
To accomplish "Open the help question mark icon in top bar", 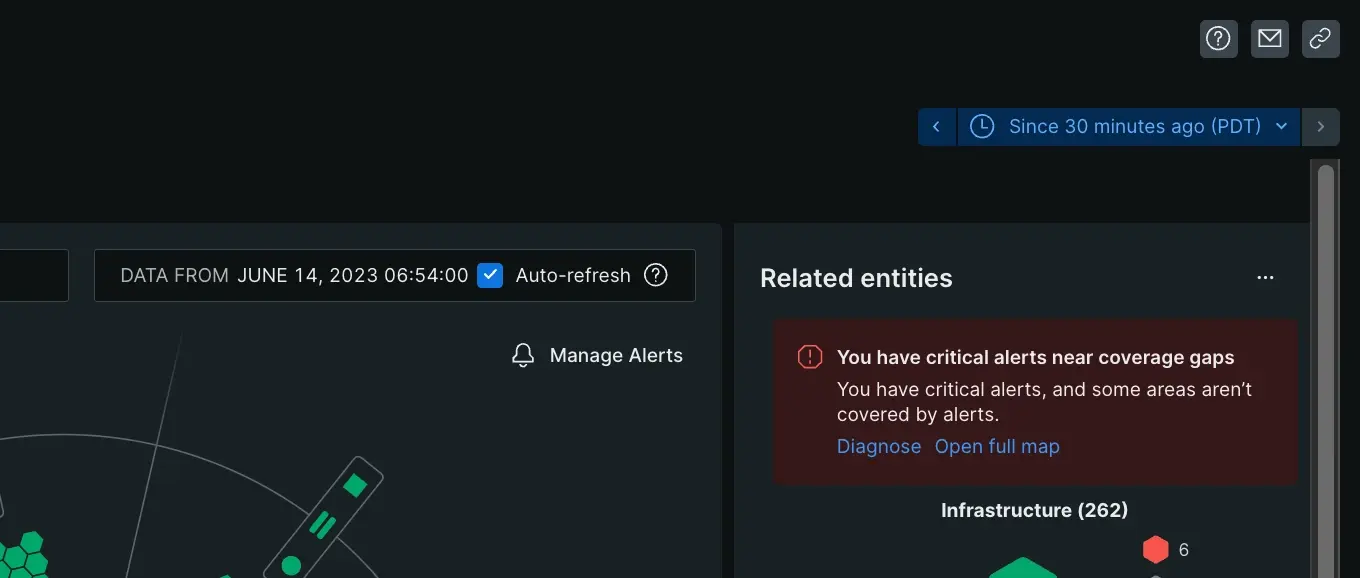I will tap(1218, 39).
